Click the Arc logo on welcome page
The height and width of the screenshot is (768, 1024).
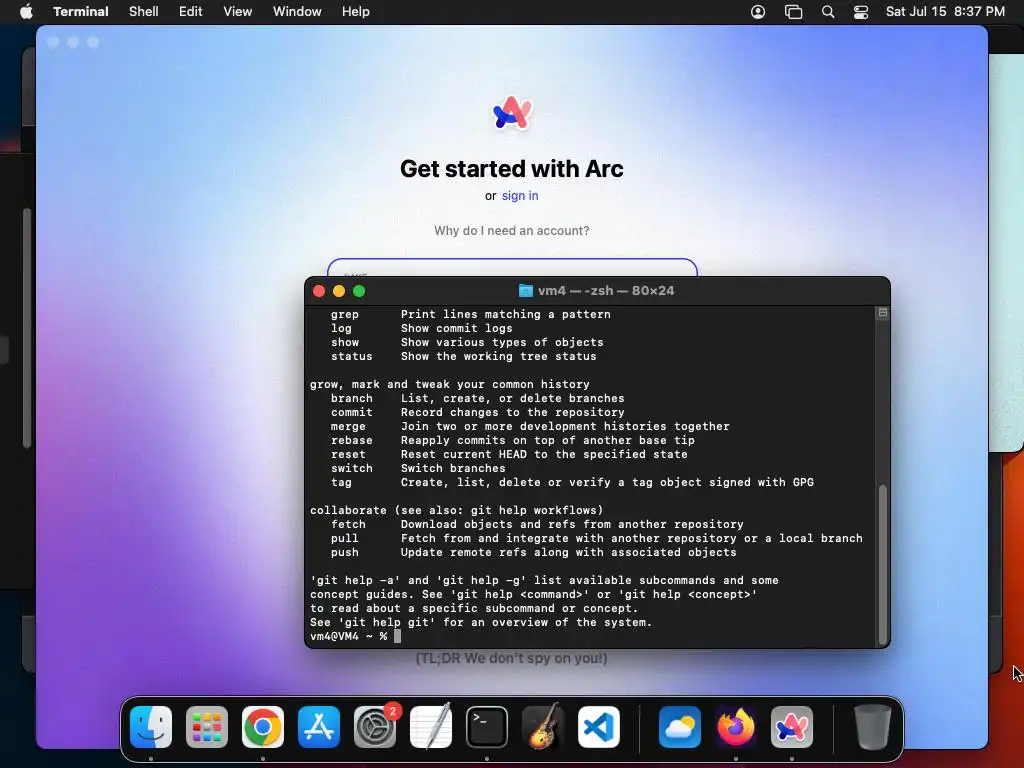pos(512,113)
